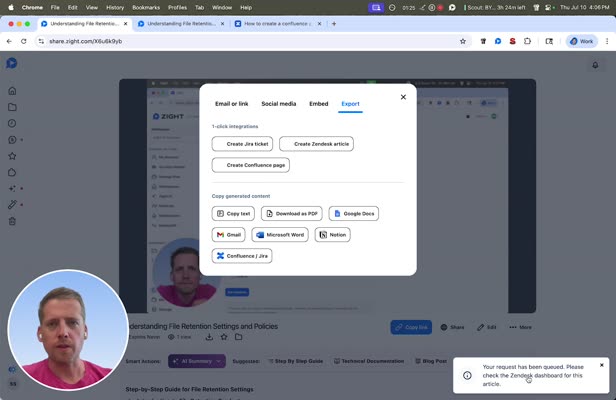Select the Export tab
The height and width of the screenshot is (400, 616).
[350, 104]
